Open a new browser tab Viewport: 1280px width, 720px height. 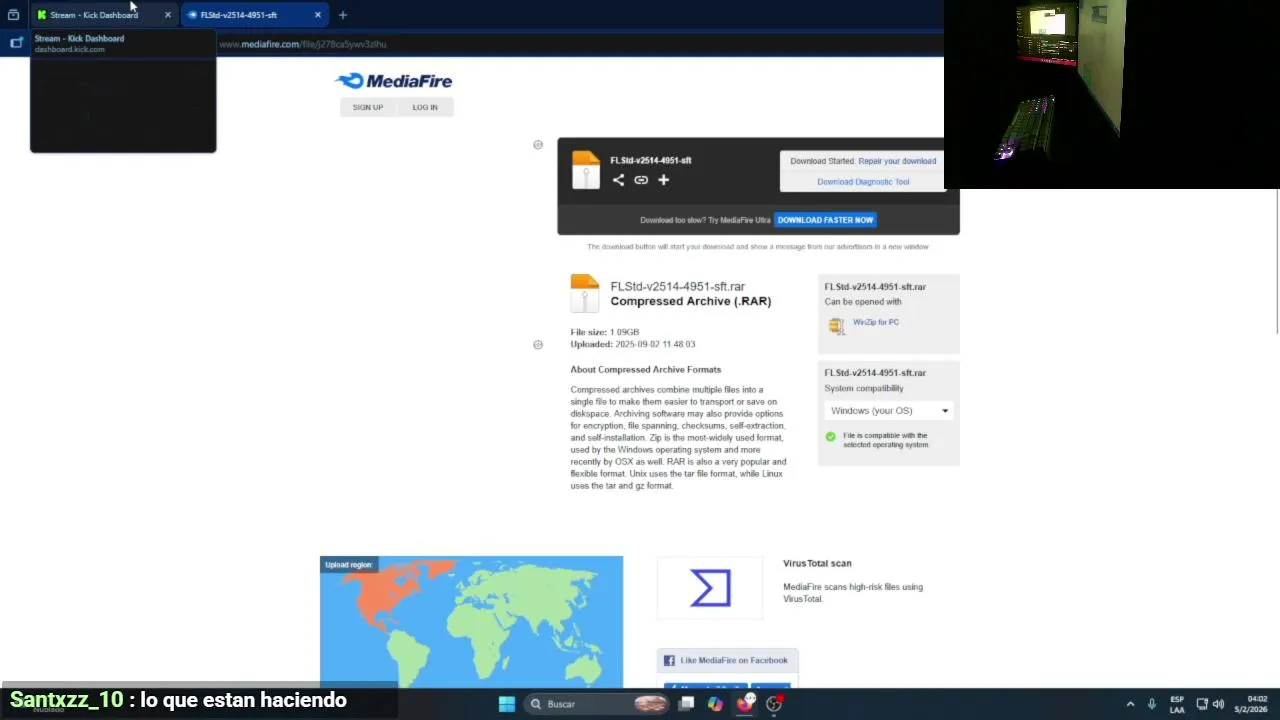(x=343, y=15)
